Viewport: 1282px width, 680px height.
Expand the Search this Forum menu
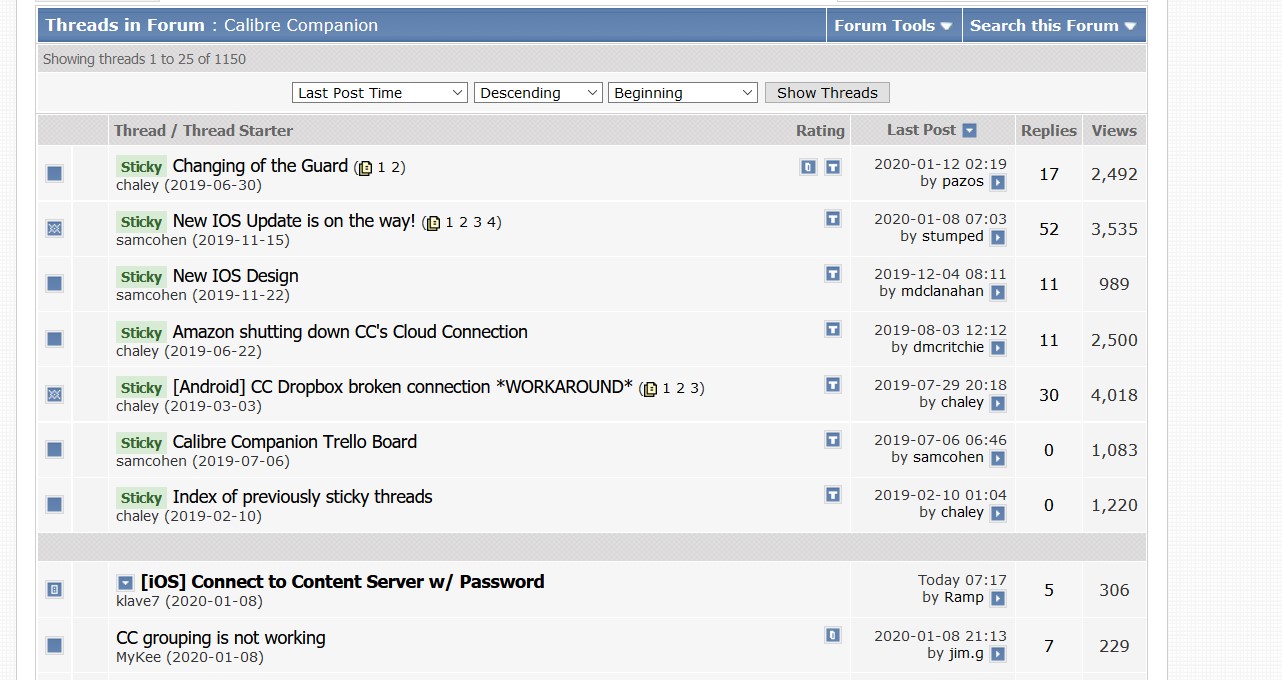coord(1053,26)
